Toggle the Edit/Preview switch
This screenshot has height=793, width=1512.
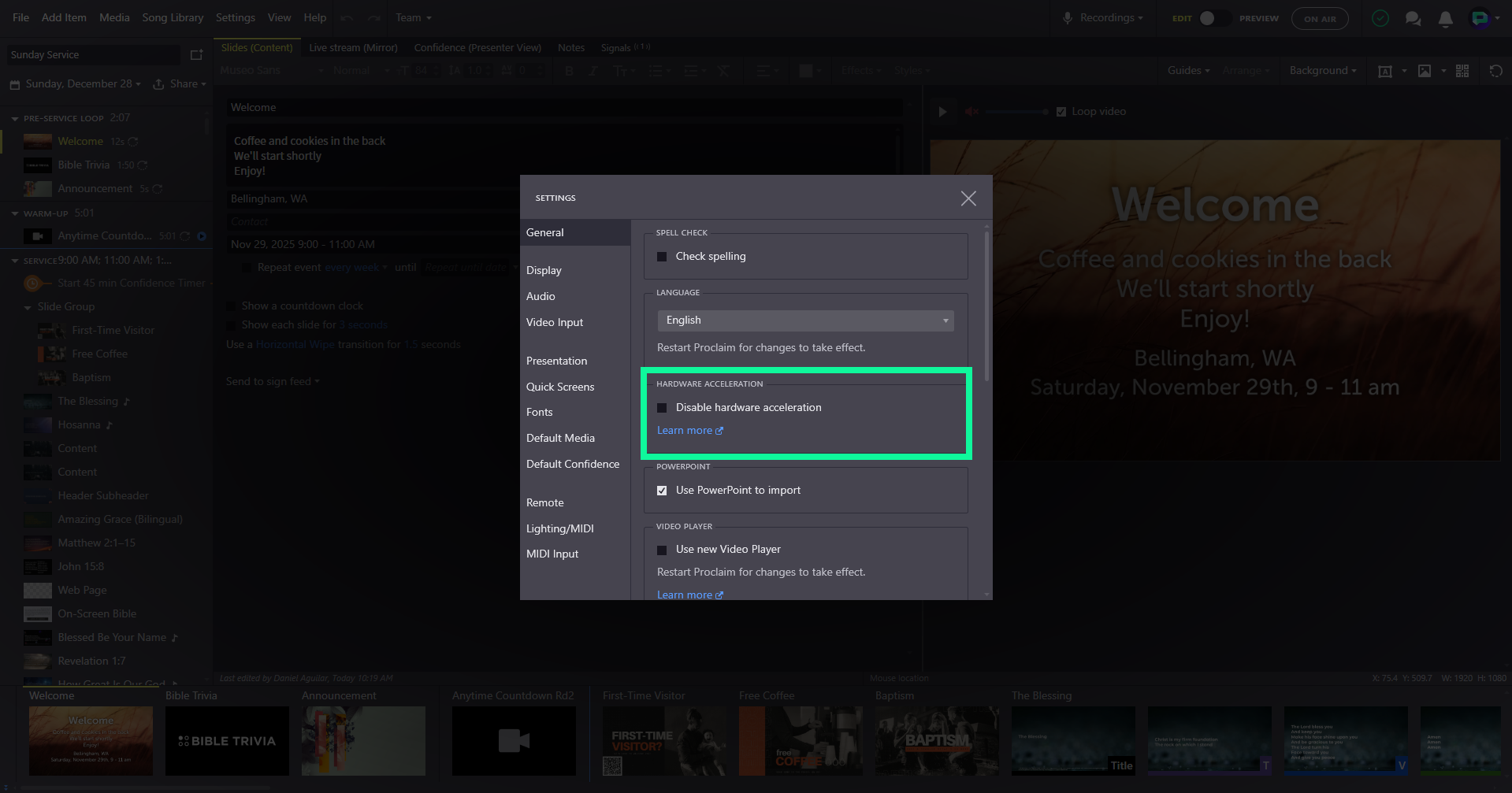pyautogui.click(x=1216, y=18)
